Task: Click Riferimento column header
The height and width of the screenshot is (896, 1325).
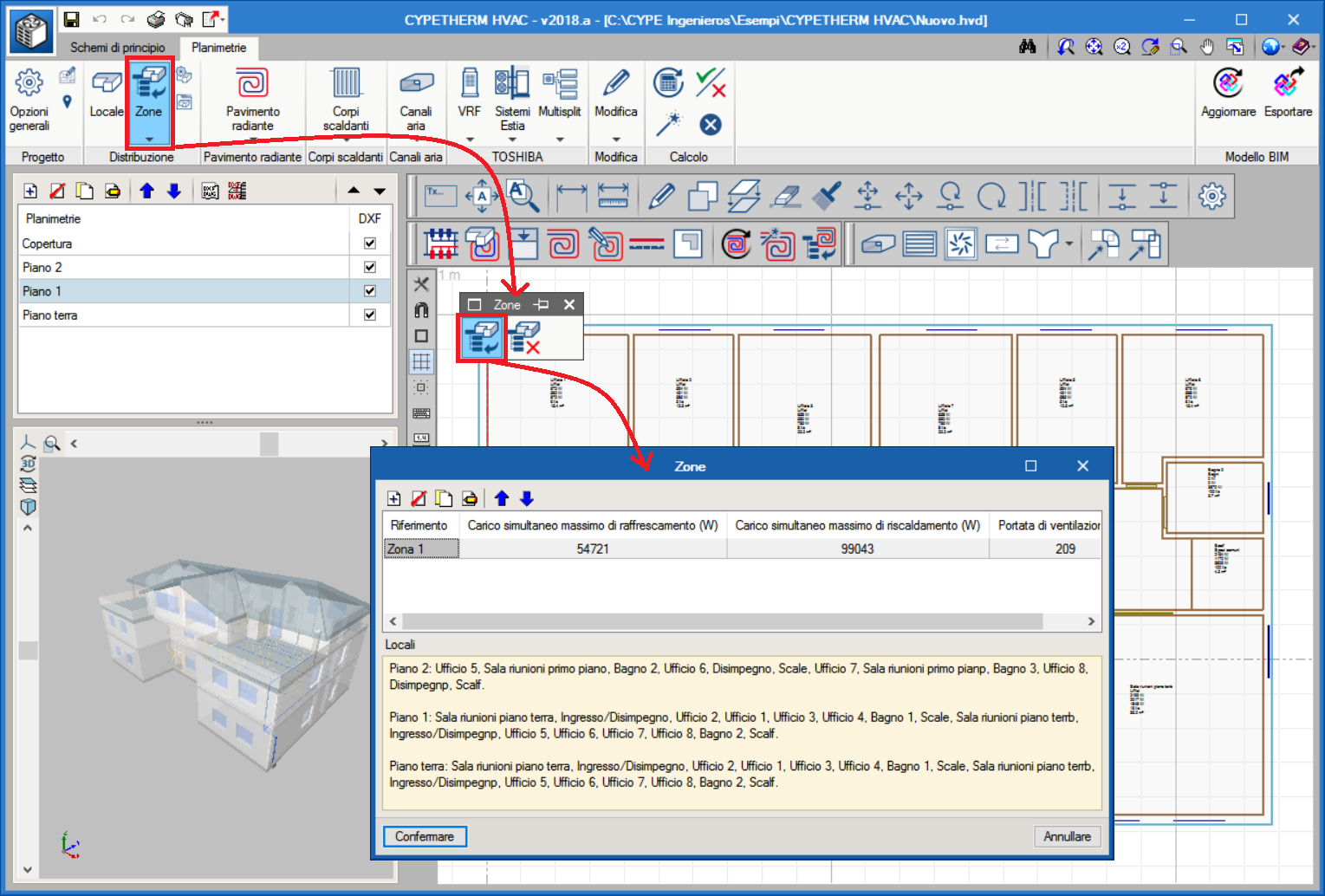Action: click(x=419, y=525)
